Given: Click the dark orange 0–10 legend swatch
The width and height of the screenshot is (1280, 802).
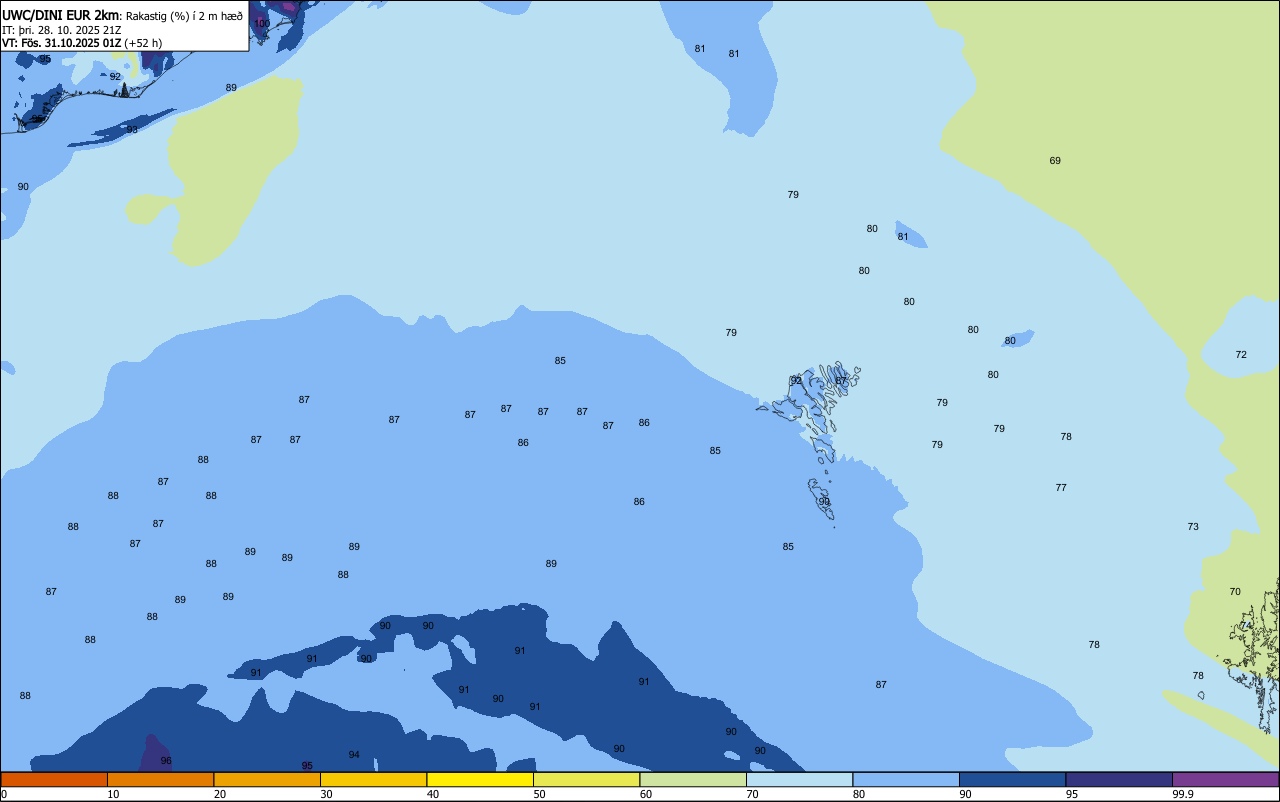Looking at the screenshot, I should click(54, 779).
